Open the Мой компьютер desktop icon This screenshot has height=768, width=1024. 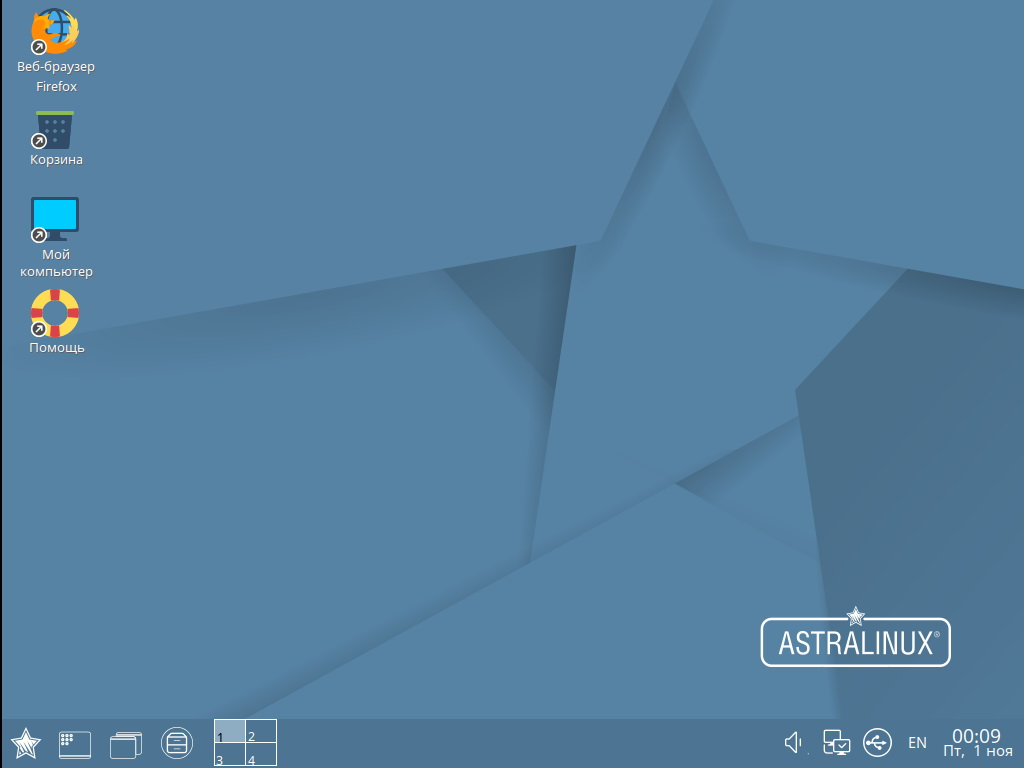55,218
